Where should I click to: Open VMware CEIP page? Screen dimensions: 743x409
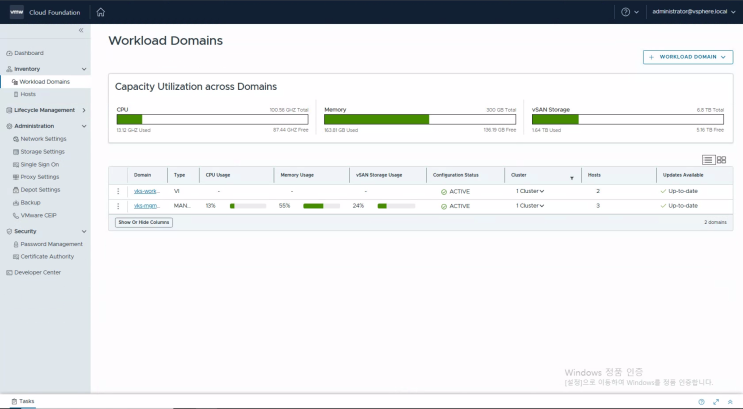click(x=35, y=215)
